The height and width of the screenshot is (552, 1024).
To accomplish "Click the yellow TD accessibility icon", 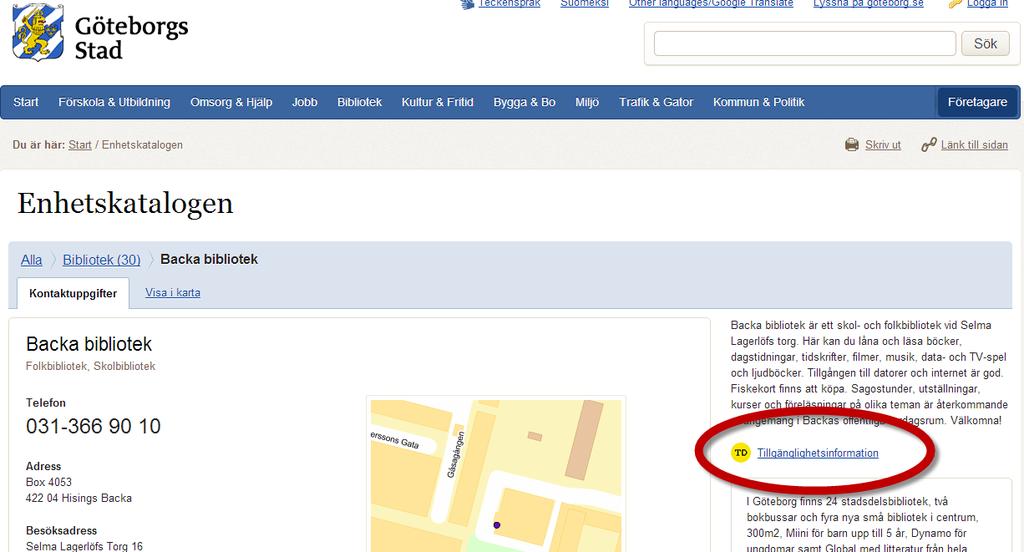I will click(741, 453).
